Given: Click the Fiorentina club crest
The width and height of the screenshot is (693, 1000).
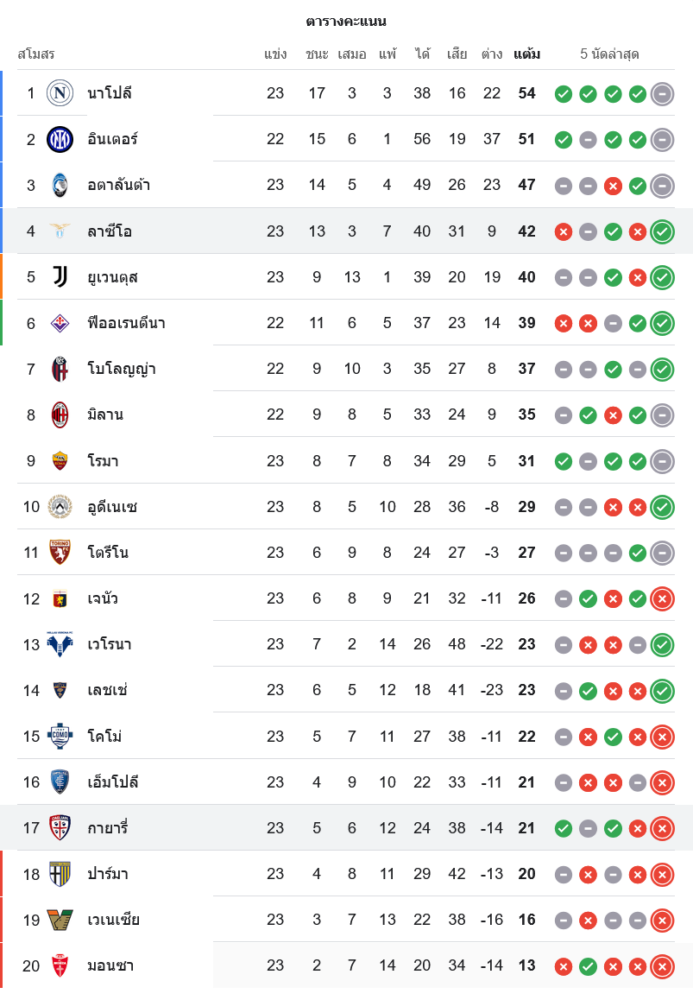Looking at the screenshot, I should pyautogui.click(x=60, y=323).
